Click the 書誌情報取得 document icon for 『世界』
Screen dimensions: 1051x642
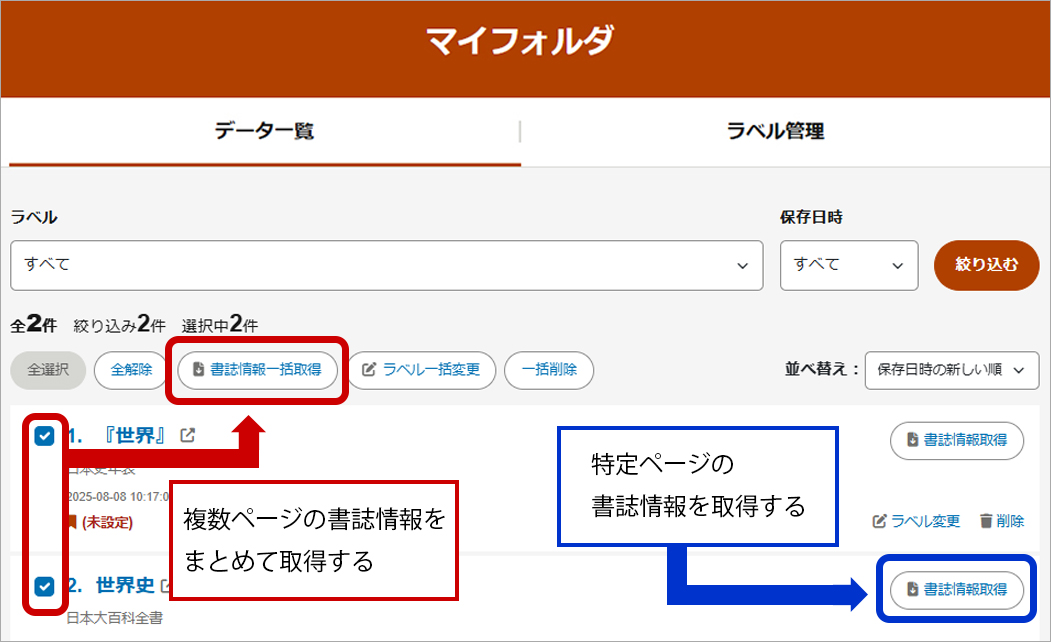(911, 440)
